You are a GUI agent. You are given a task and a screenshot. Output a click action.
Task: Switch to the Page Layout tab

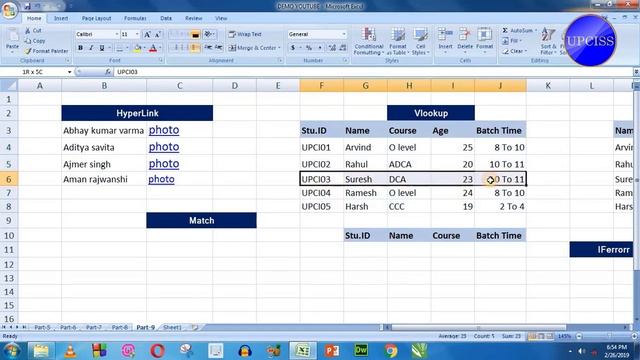pos(96,18)
